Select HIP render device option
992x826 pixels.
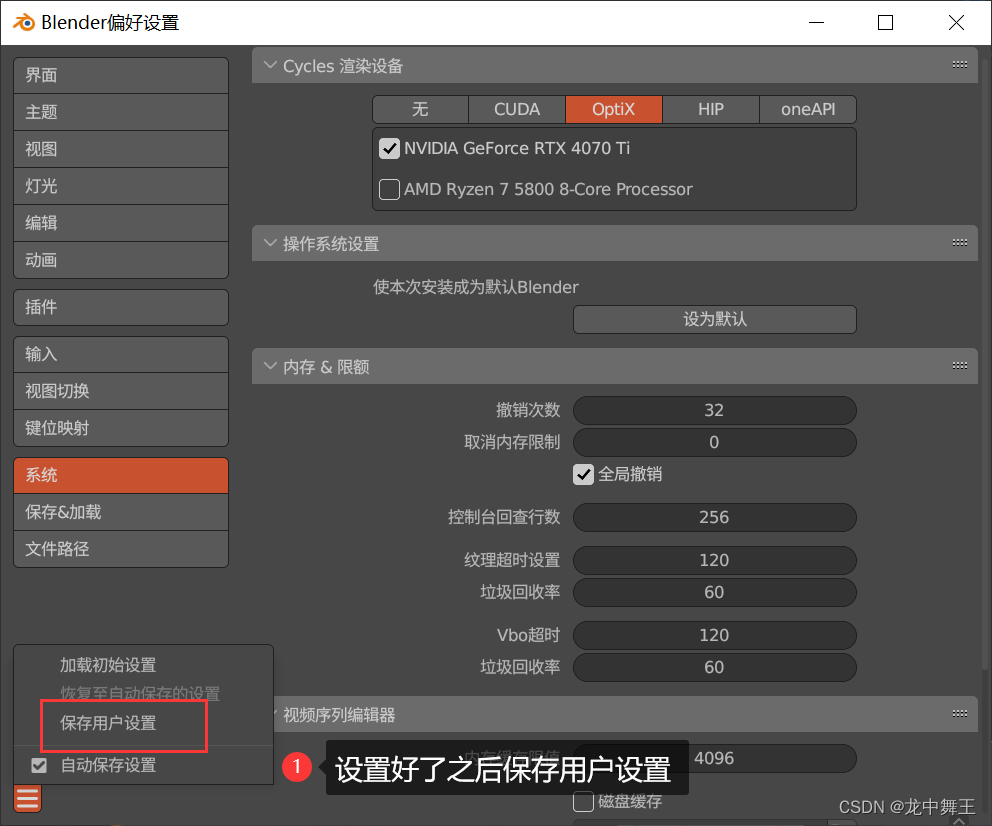click(x=711, y=109)
